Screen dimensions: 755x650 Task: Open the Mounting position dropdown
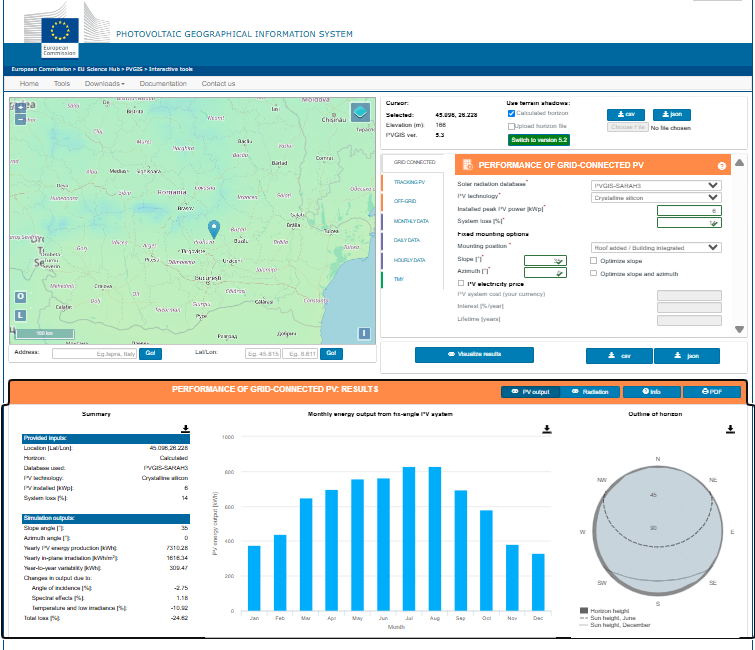tap(655, 246)
